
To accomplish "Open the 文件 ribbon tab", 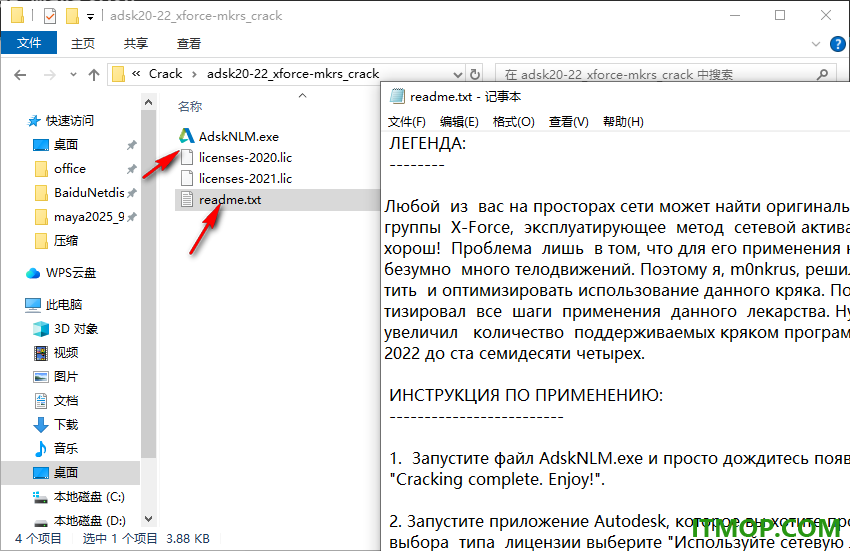I will coord(29,43).
